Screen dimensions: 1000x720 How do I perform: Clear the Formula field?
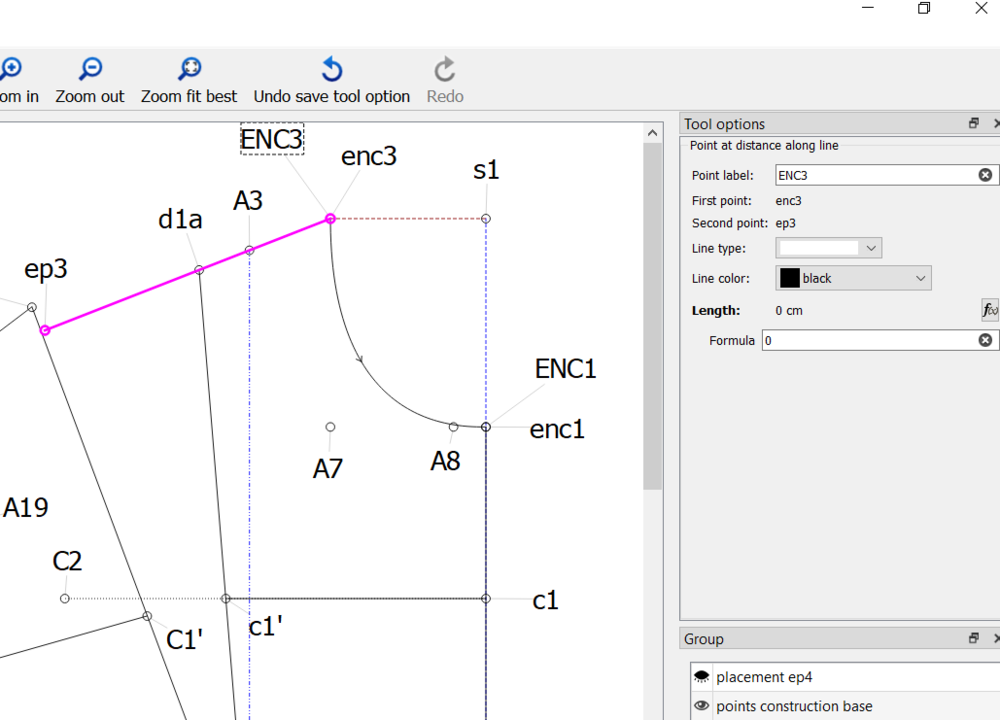(x=985, y=340)
